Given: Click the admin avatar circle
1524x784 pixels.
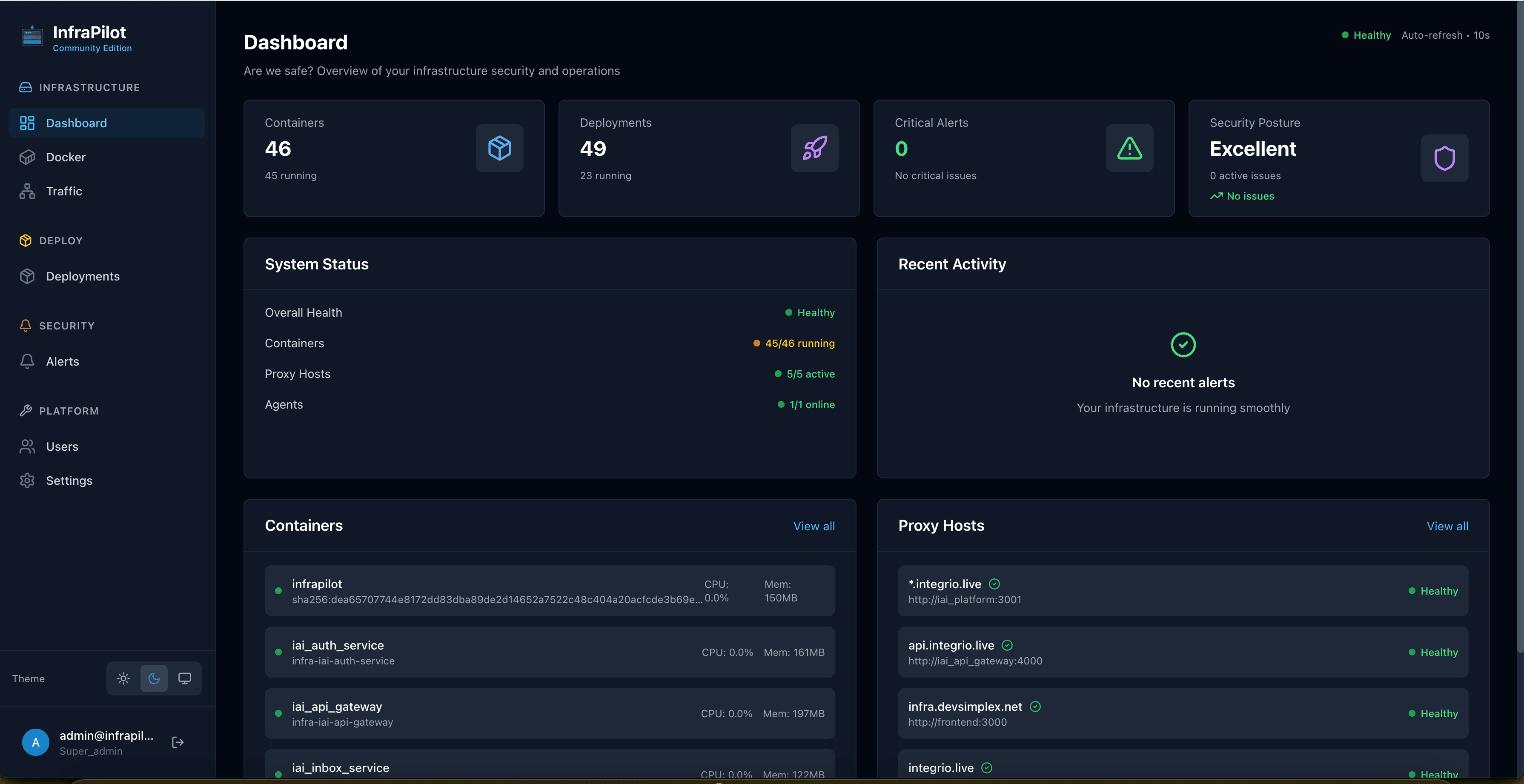Looking at the screenshot, I should tap(35, 742).
